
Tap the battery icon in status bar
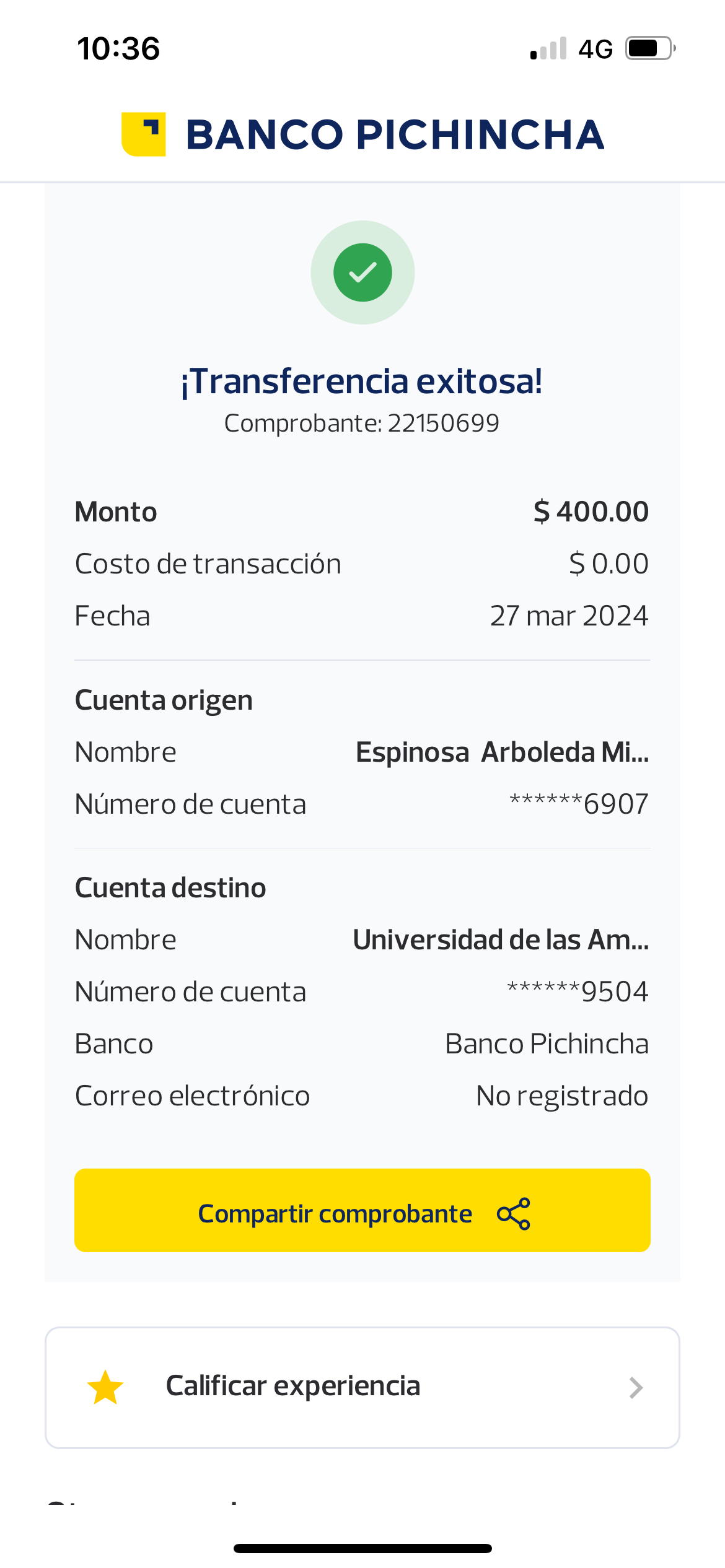[x=649, y=48]
